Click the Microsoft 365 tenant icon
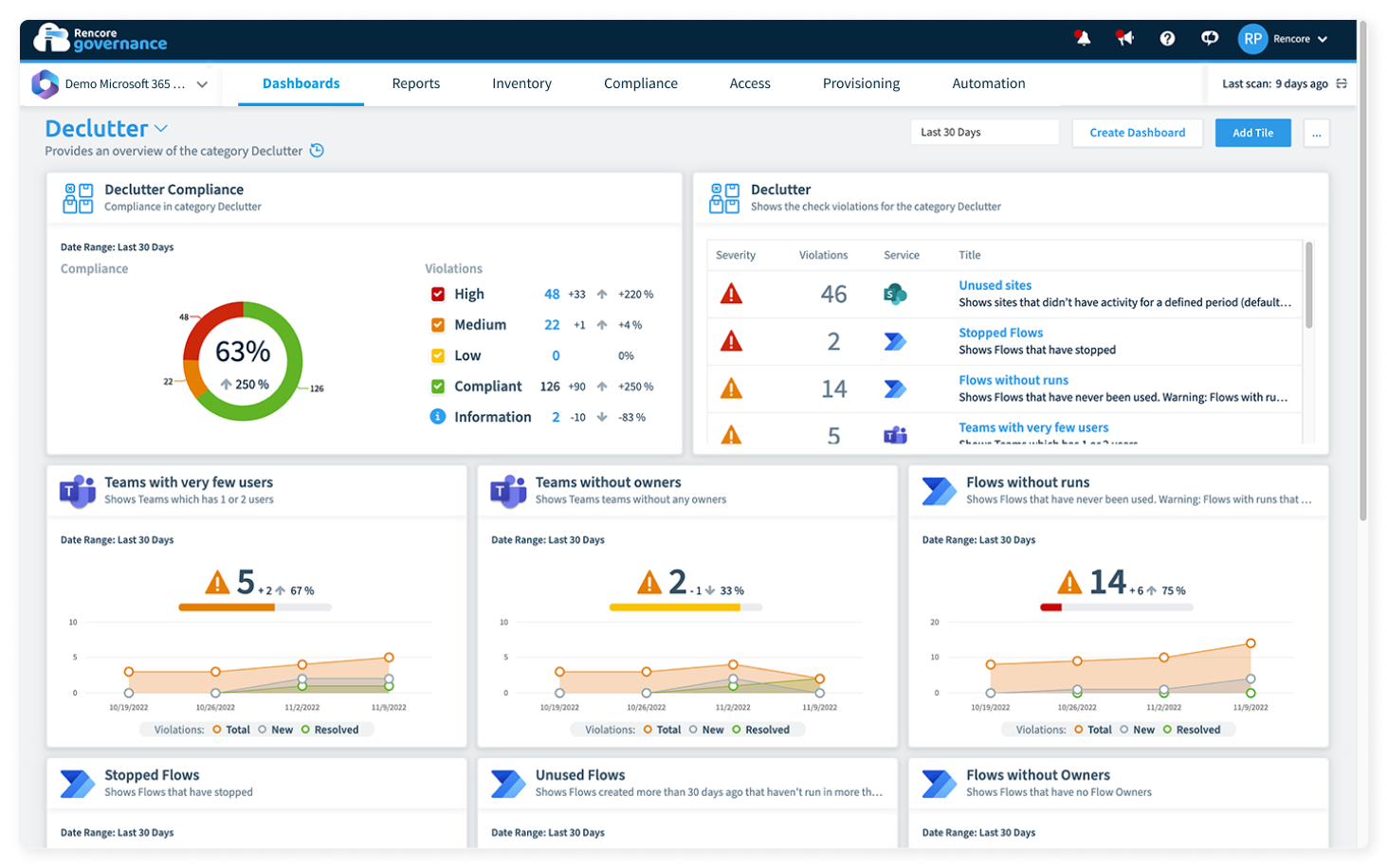 tap(45, 83)
